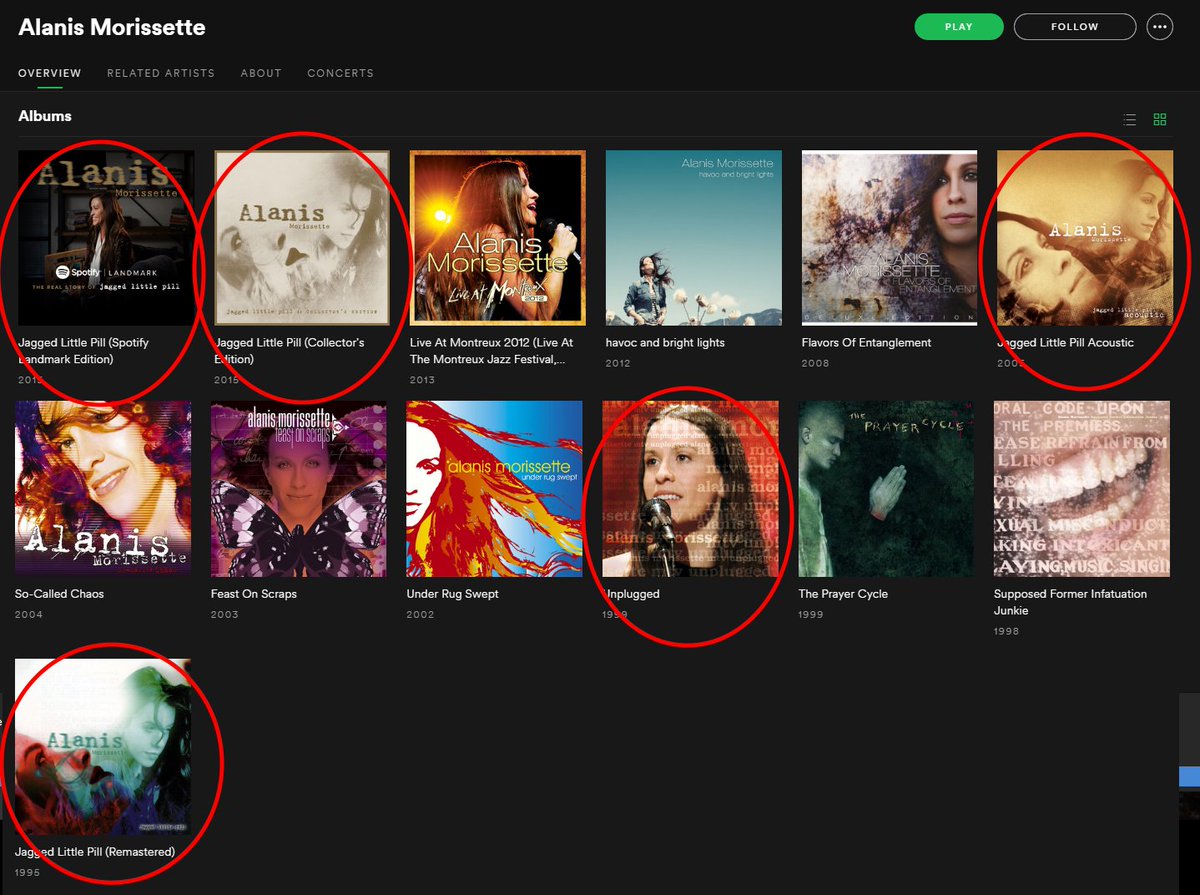Open the three-dot more options menu

click(1160, 27)
